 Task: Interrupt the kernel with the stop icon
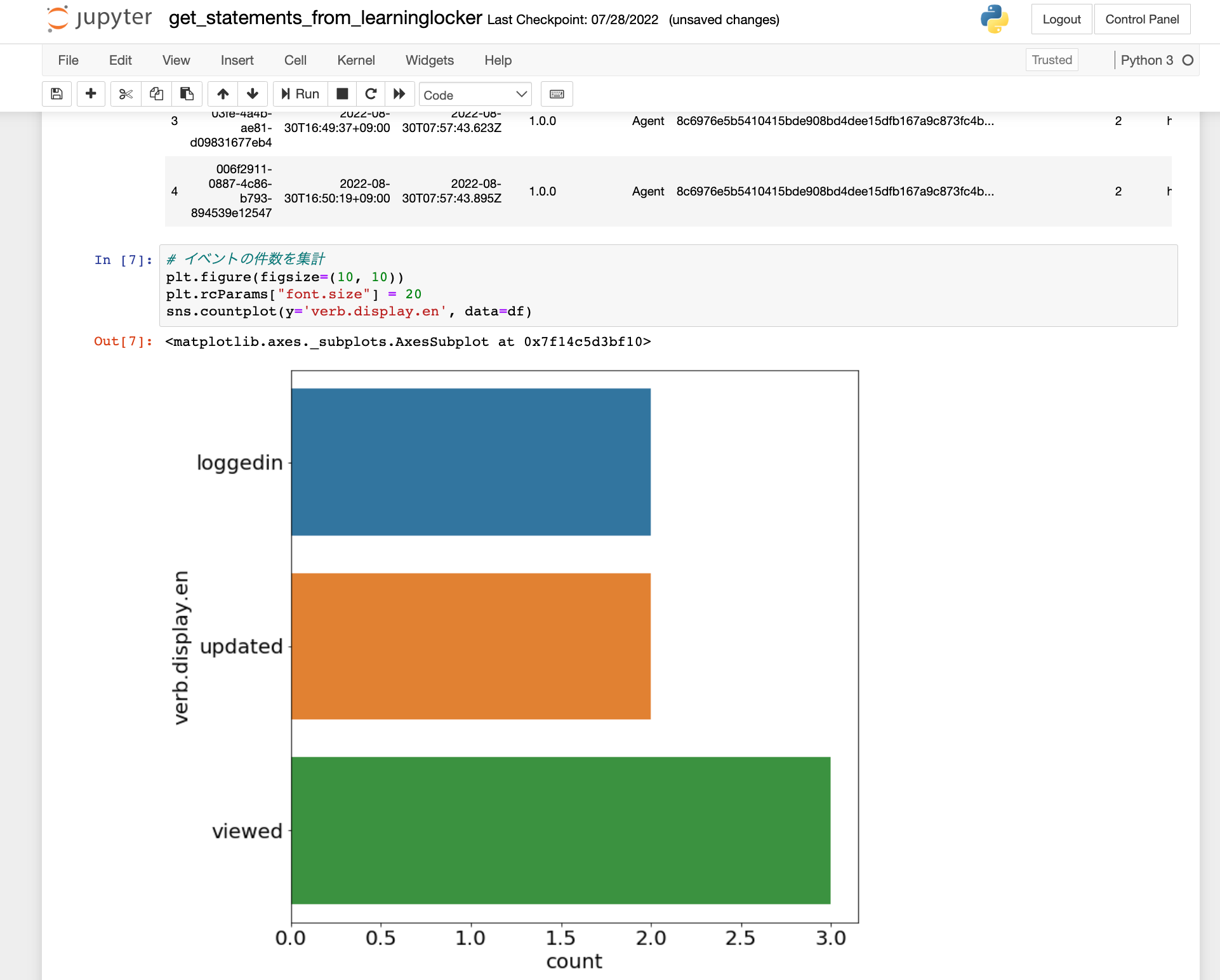[x=342, y=94]
